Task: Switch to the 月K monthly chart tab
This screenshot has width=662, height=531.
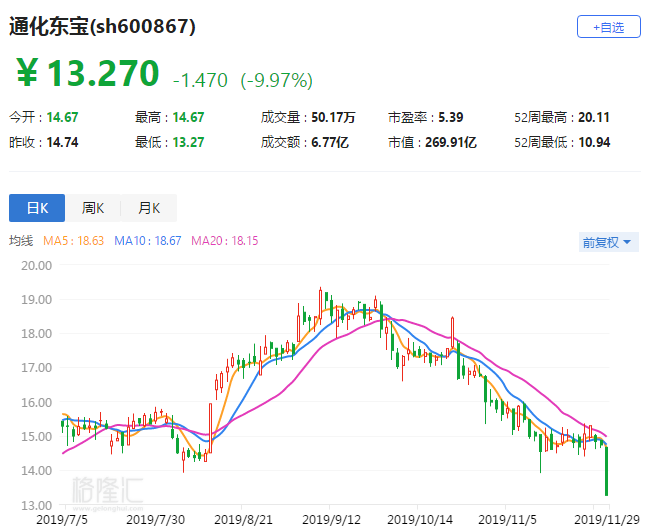Action: pyautogui.click(x=149, y=208)
